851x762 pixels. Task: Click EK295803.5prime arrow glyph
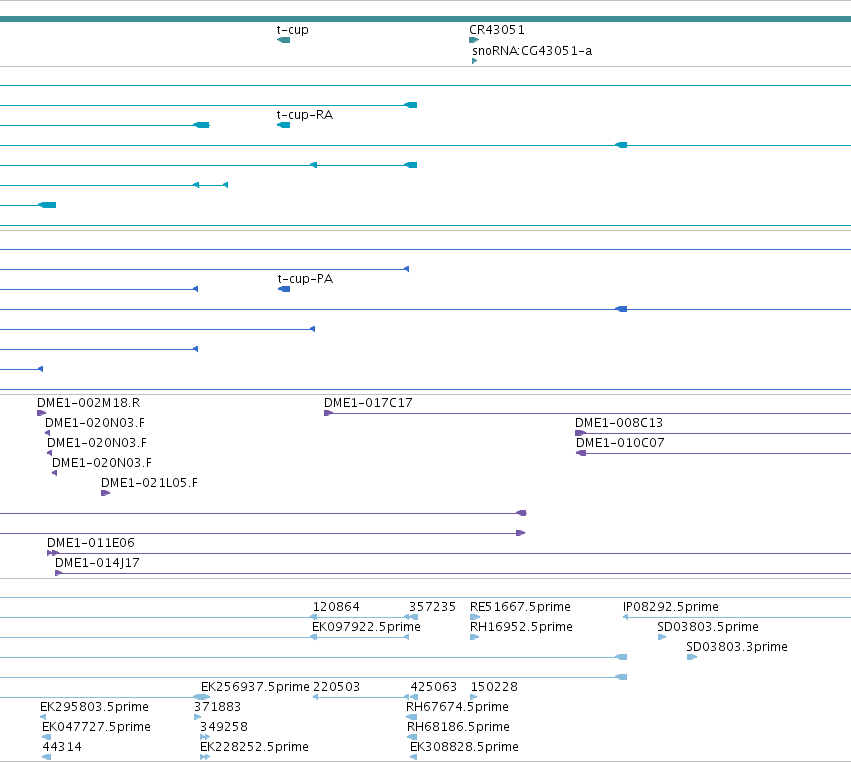[x=43, y=717]
